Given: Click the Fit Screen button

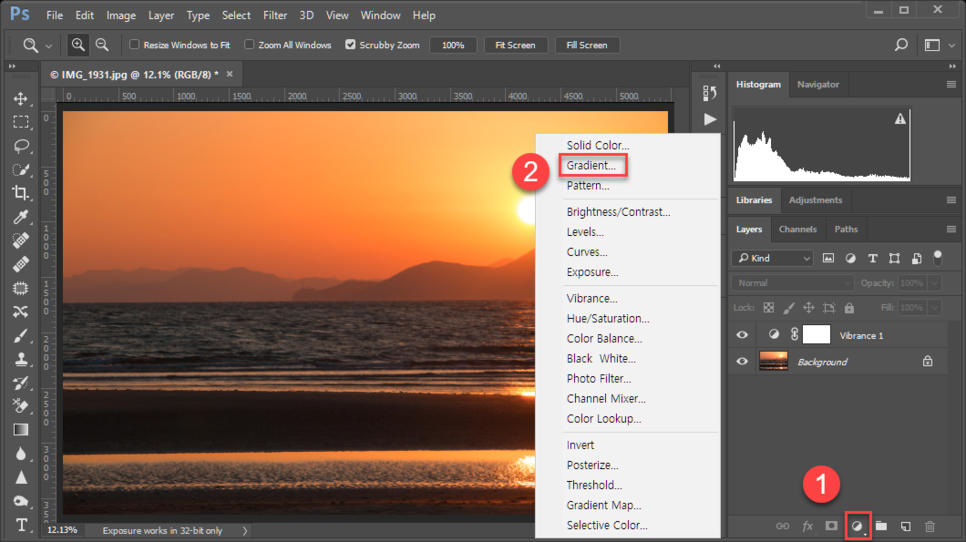Looking at the screenshot, I should tap(515, 45).
